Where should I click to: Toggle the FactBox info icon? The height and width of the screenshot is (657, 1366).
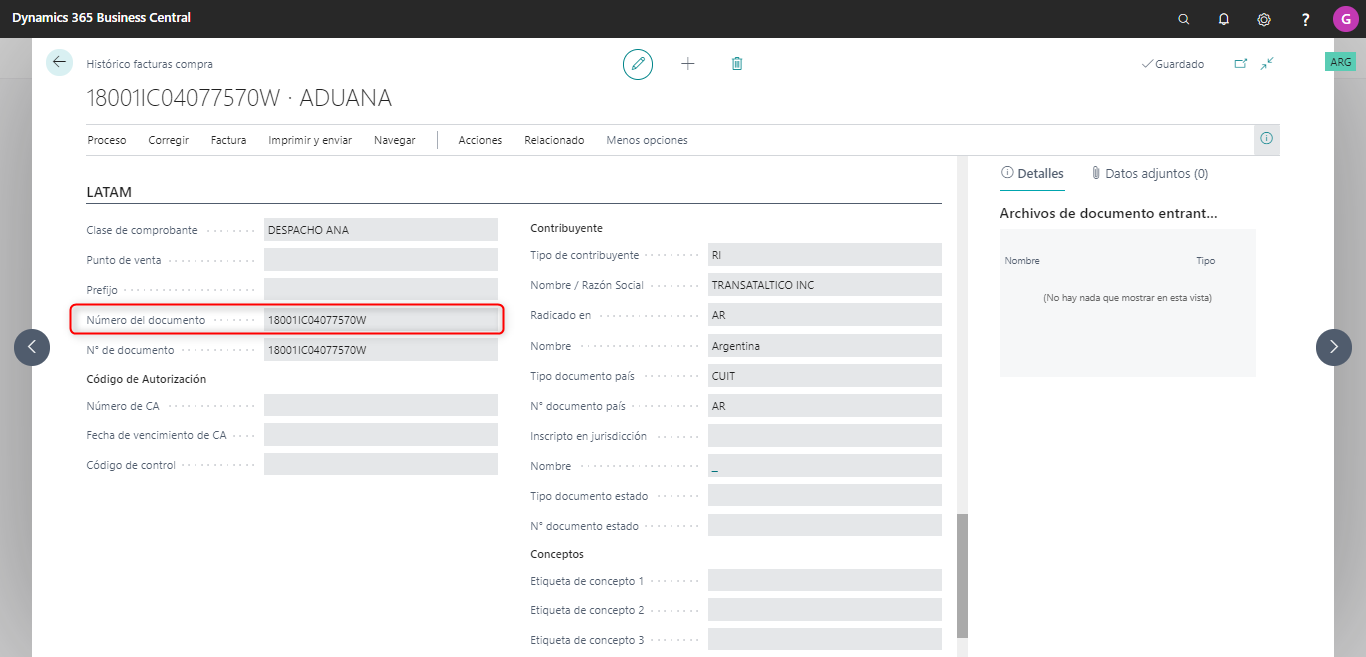1267,139
